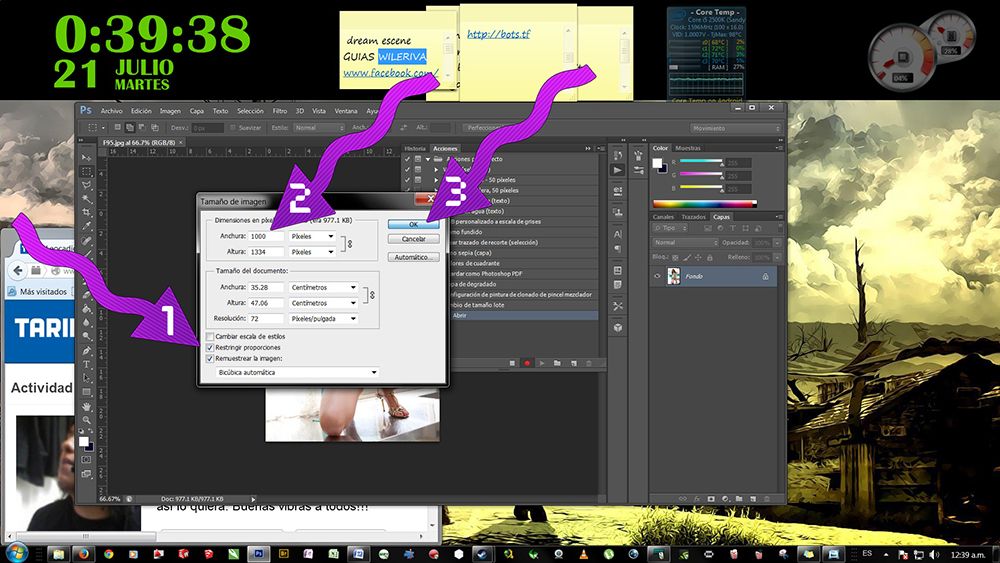This screenshot has width=1000, height=563.
Task: Toggle Cambiar escala de estilos checkbox
Action: click(210, 336)
